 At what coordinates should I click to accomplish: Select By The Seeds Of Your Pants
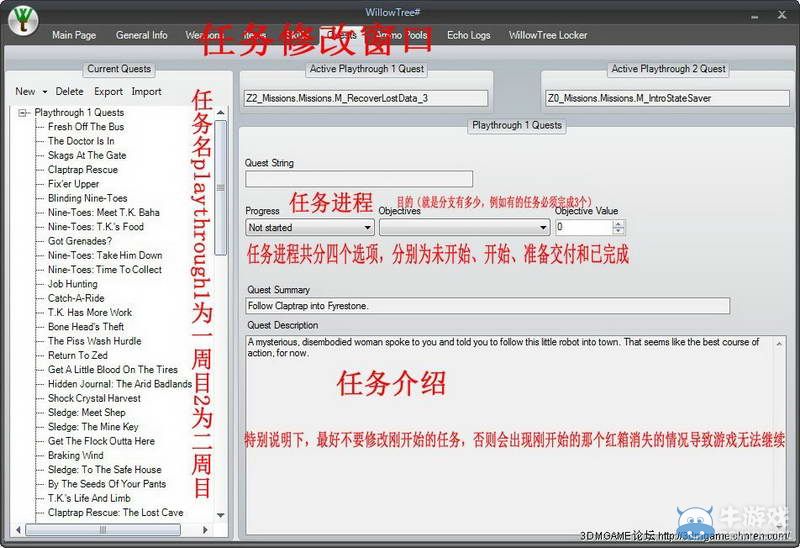click(107, 484)
